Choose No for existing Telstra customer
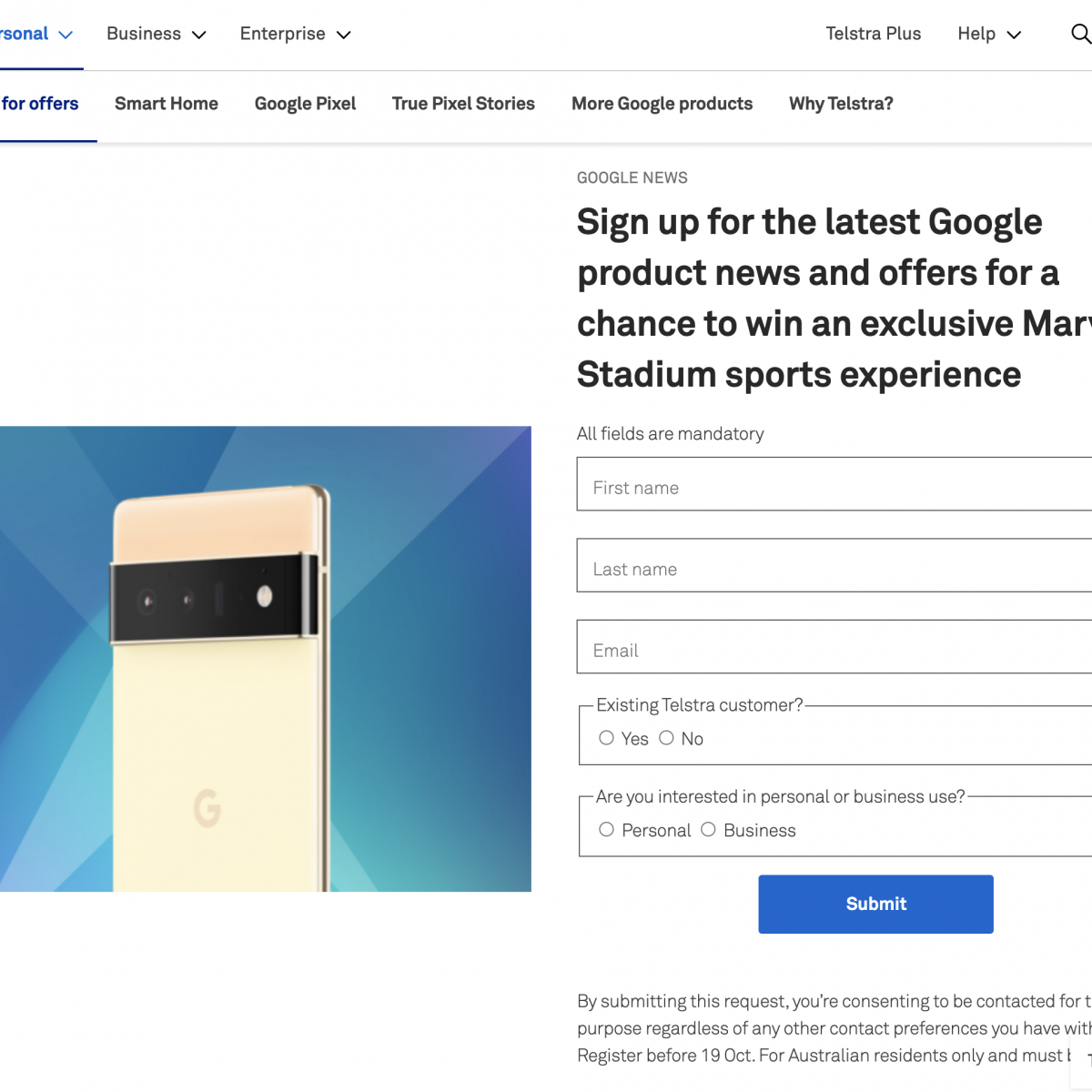This screenshot has width=1092, height=1092. (667, 738)
